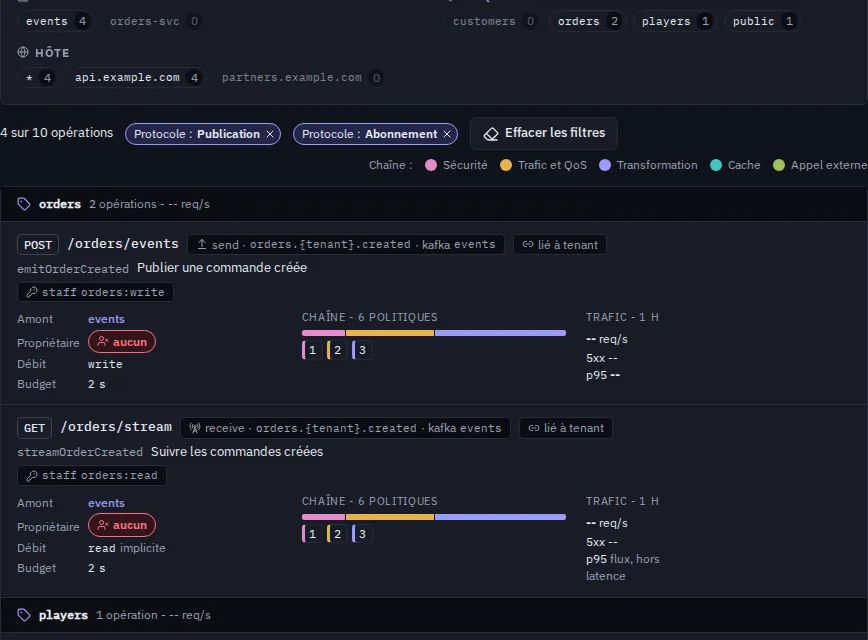Image resolution: width=868 pixels, height=640 pixels.
Task: Expand policy group 1 in /orders/stream chain
Action: [312, 534]
